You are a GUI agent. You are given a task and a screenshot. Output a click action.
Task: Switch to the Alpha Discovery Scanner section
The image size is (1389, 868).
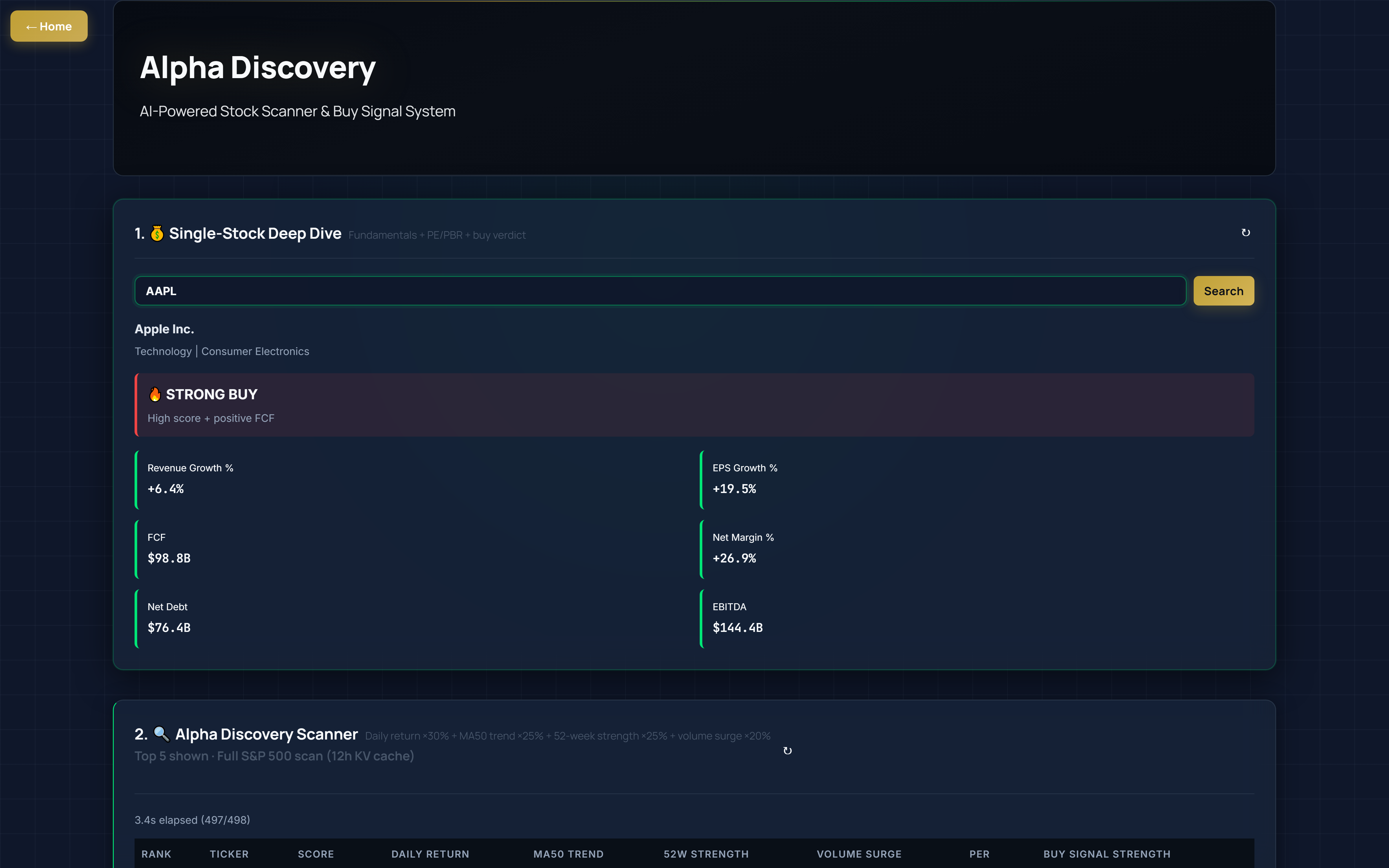click(x=267, y=734)
